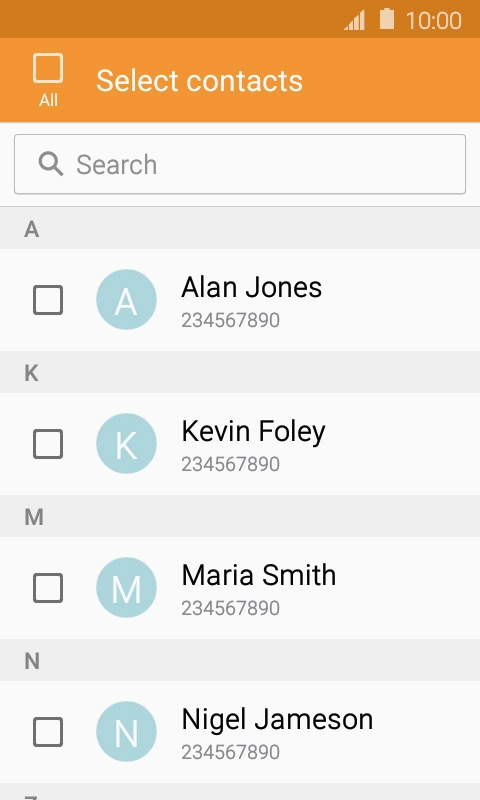
Task: Focus the Search contacts field
Action: 240,164
